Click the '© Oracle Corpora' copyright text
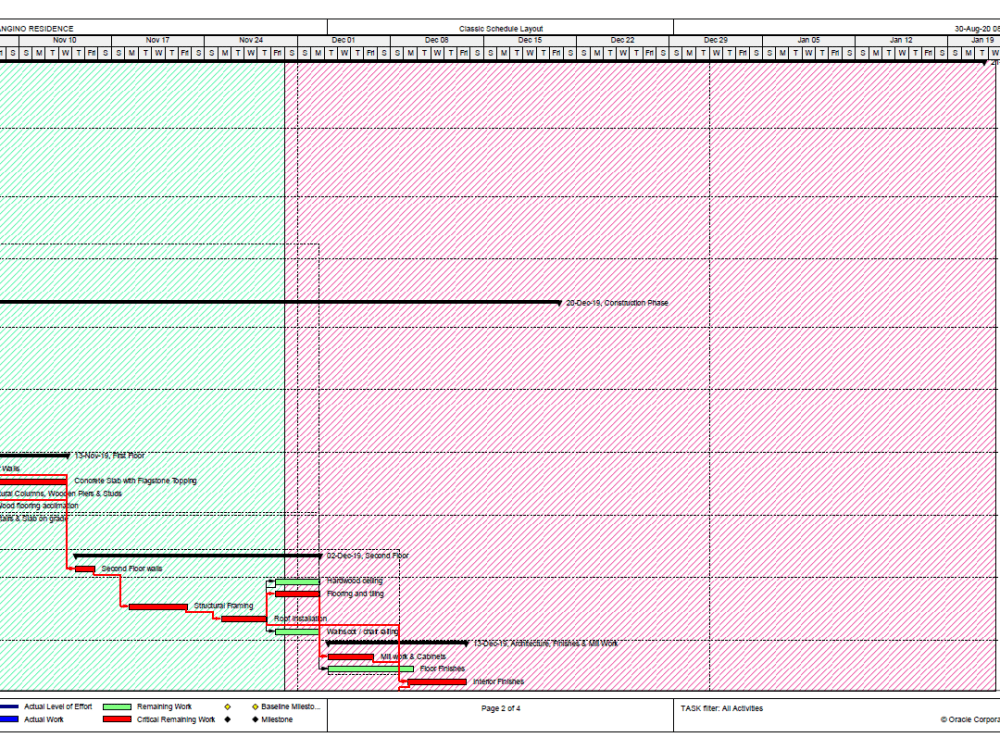Screen dimensions: 1000x750 click(970, 720)
